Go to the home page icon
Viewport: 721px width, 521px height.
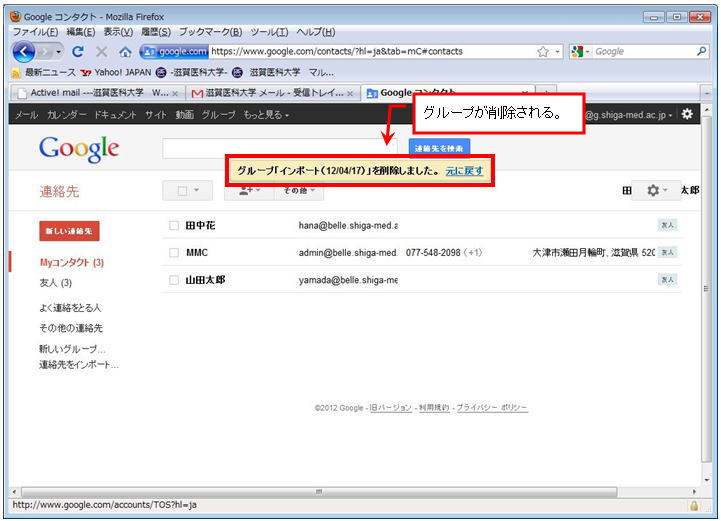coord(125,52)
